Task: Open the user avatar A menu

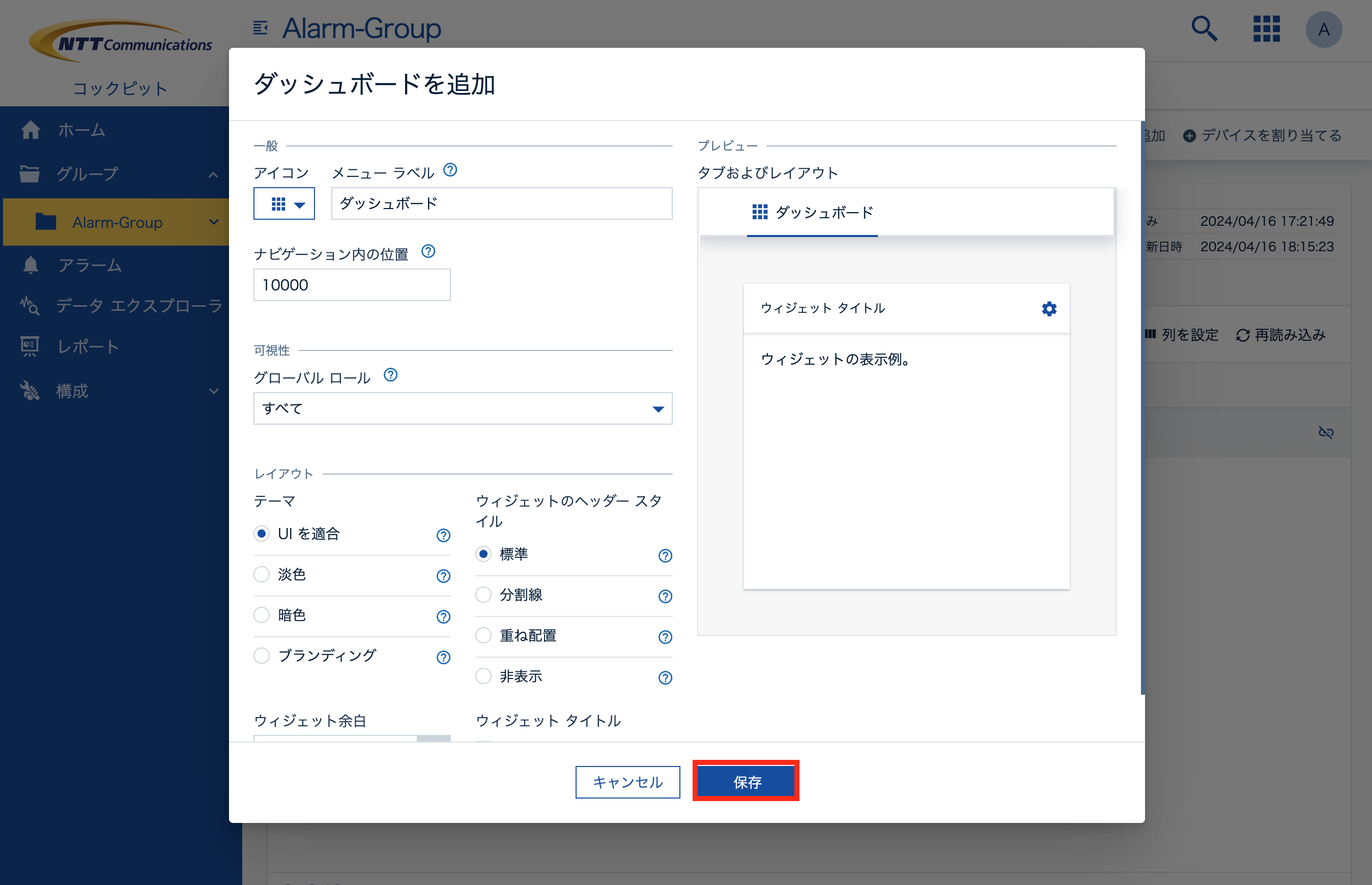Action: tap(1324, 29)
